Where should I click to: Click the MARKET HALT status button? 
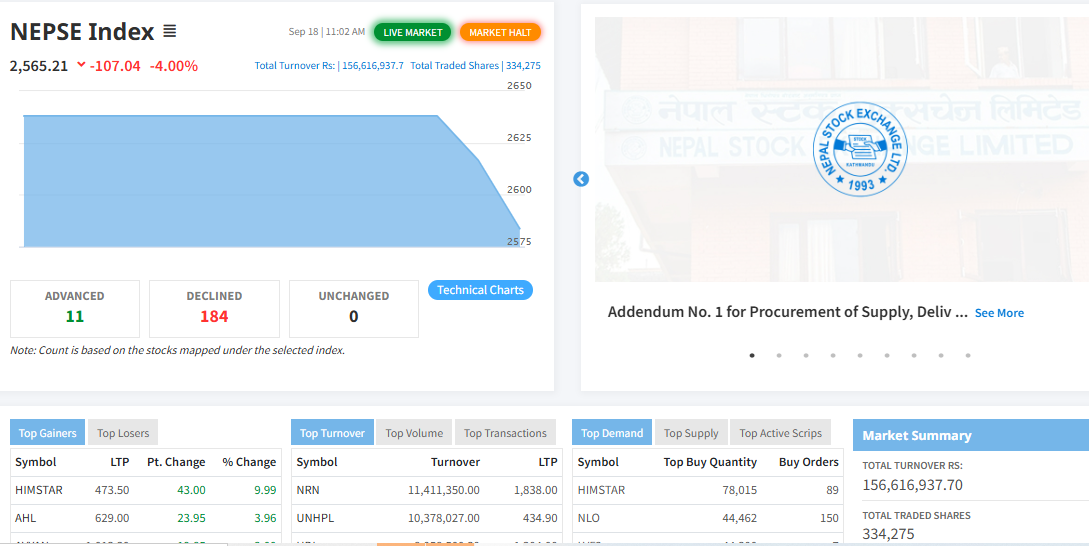pos(500,32)
